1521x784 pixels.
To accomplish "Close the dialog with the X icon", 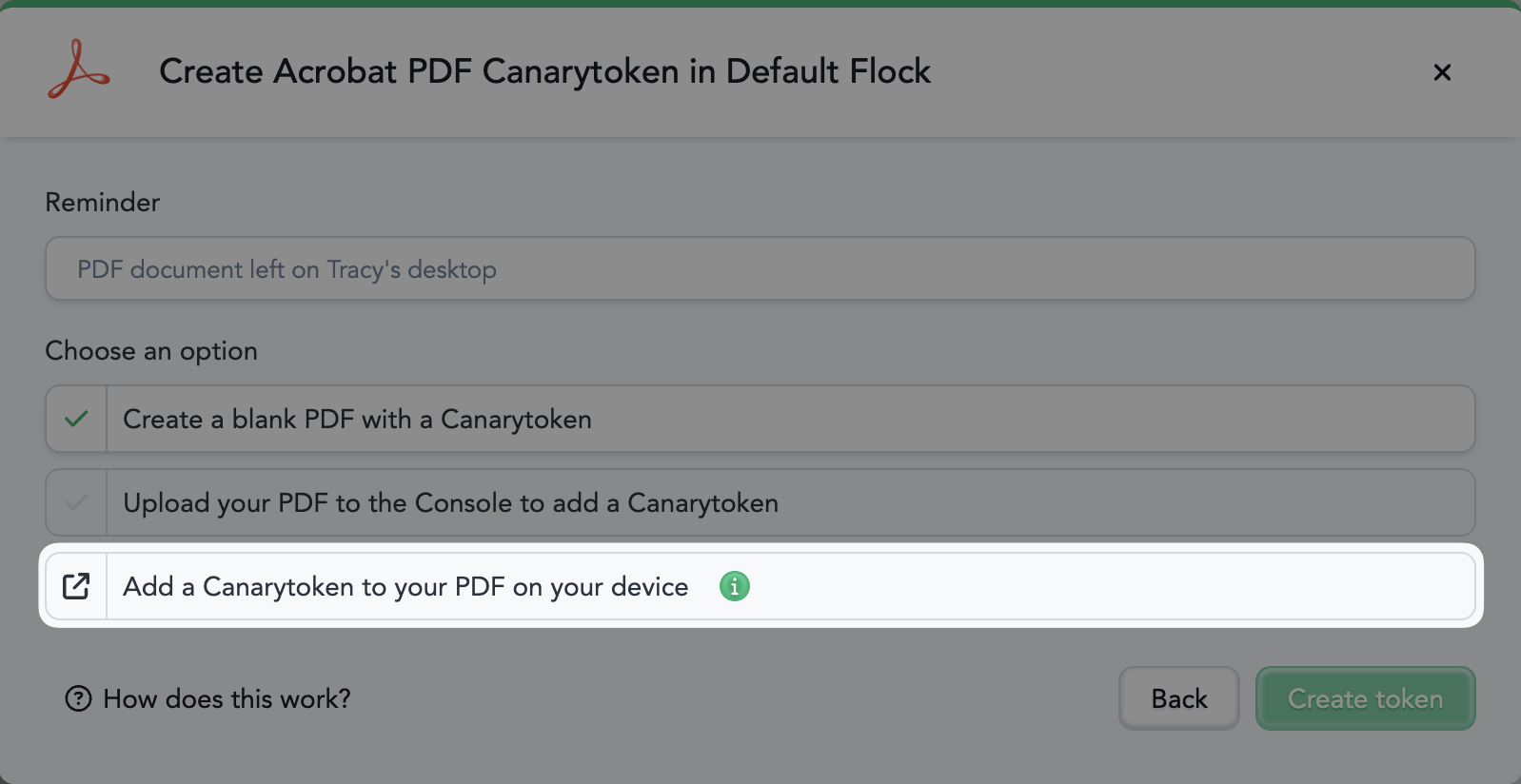I will point(1442,72).
